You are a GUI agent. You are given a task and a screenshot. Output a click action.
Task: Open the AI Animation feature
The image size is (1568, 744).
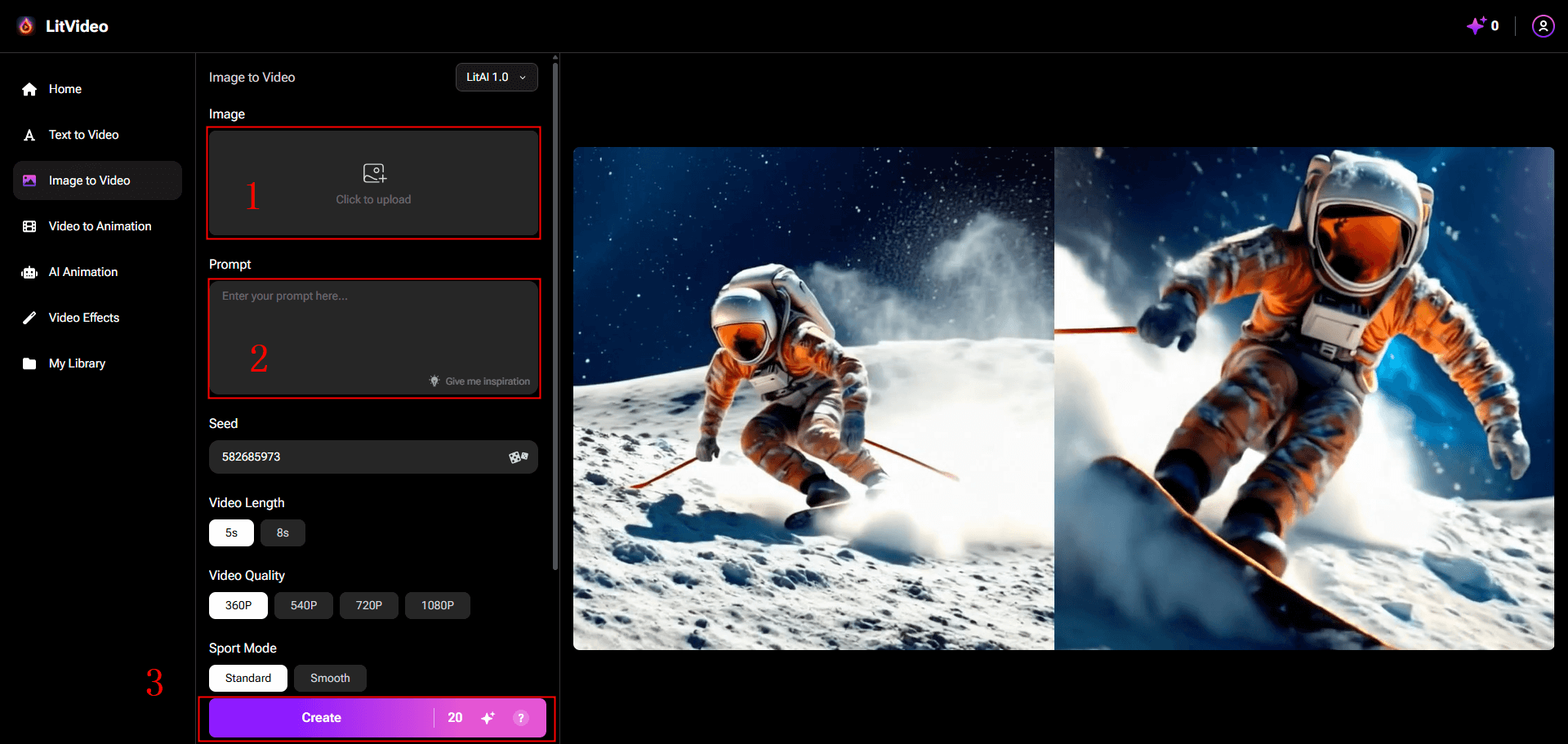coord(83,271)
